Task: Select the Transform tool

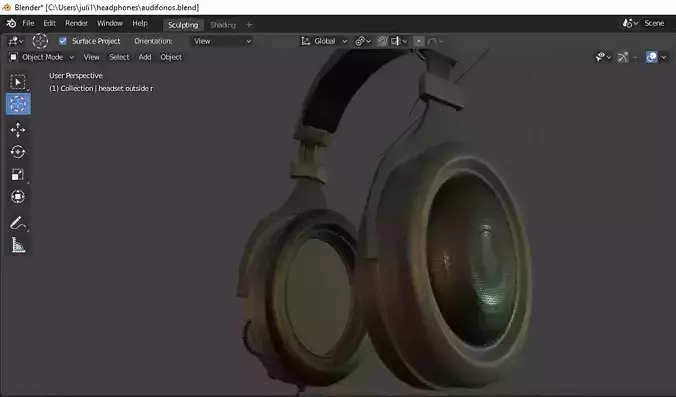Action: pyautogui.click(x=18, y=197)
